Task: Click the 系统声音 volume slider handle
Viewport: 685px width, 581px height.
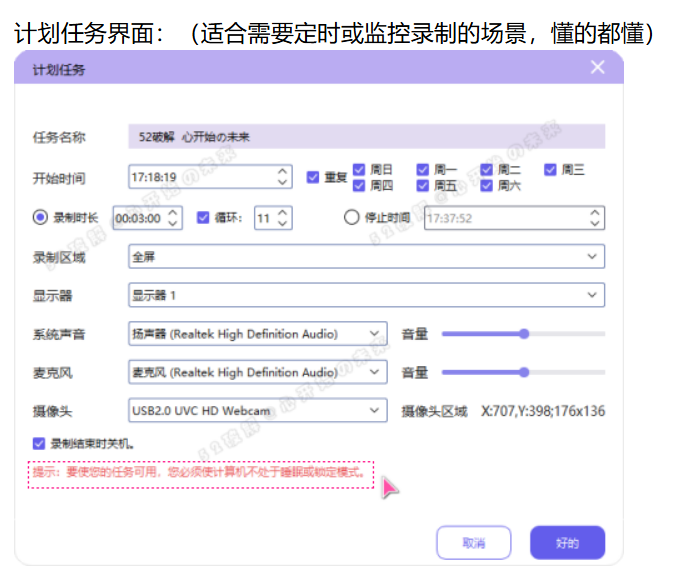Action: [523, 334]
